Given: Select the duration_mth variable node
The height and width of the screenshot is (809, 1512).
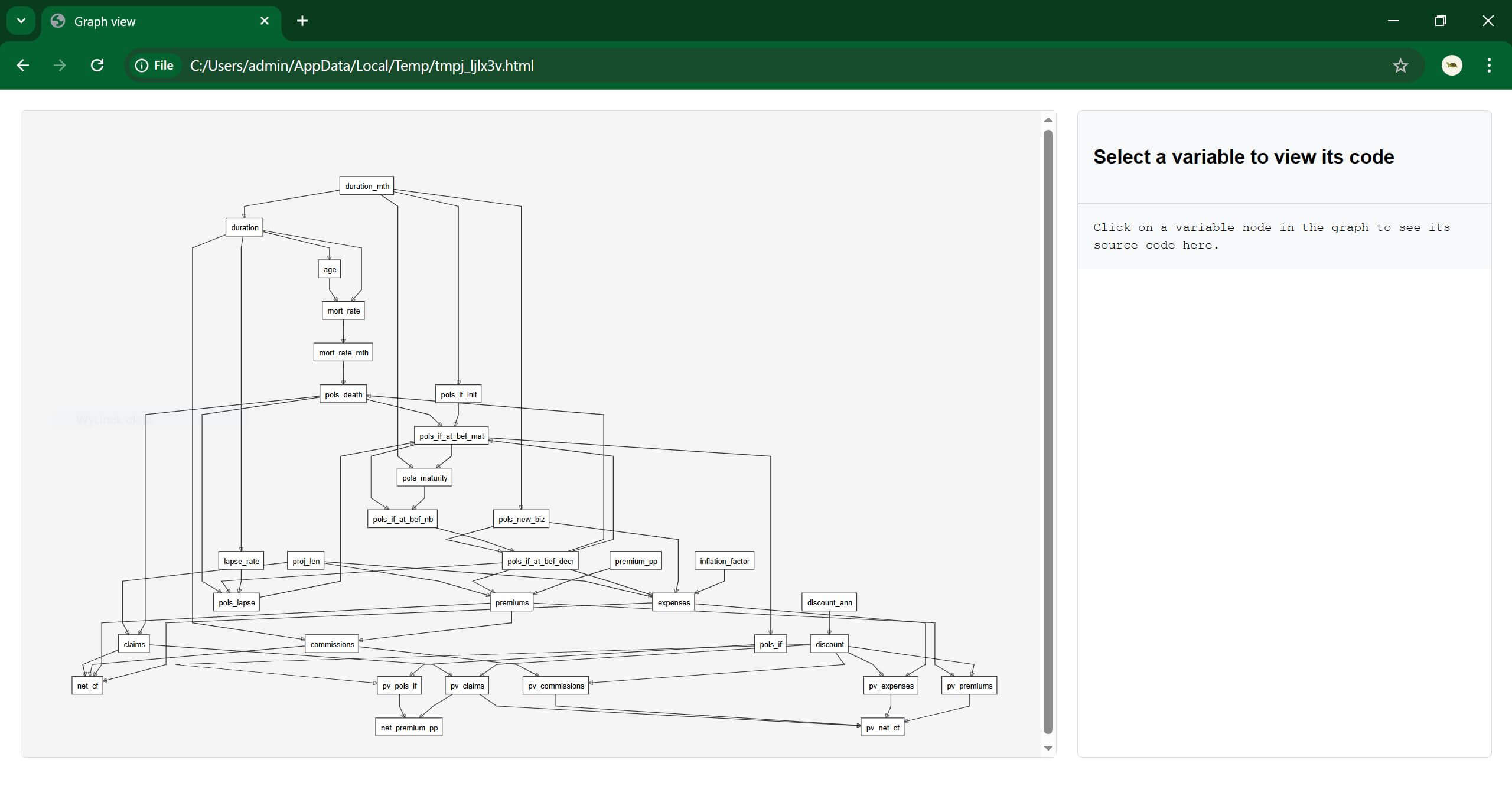Looking at the screenshot, I should (366, 185).
